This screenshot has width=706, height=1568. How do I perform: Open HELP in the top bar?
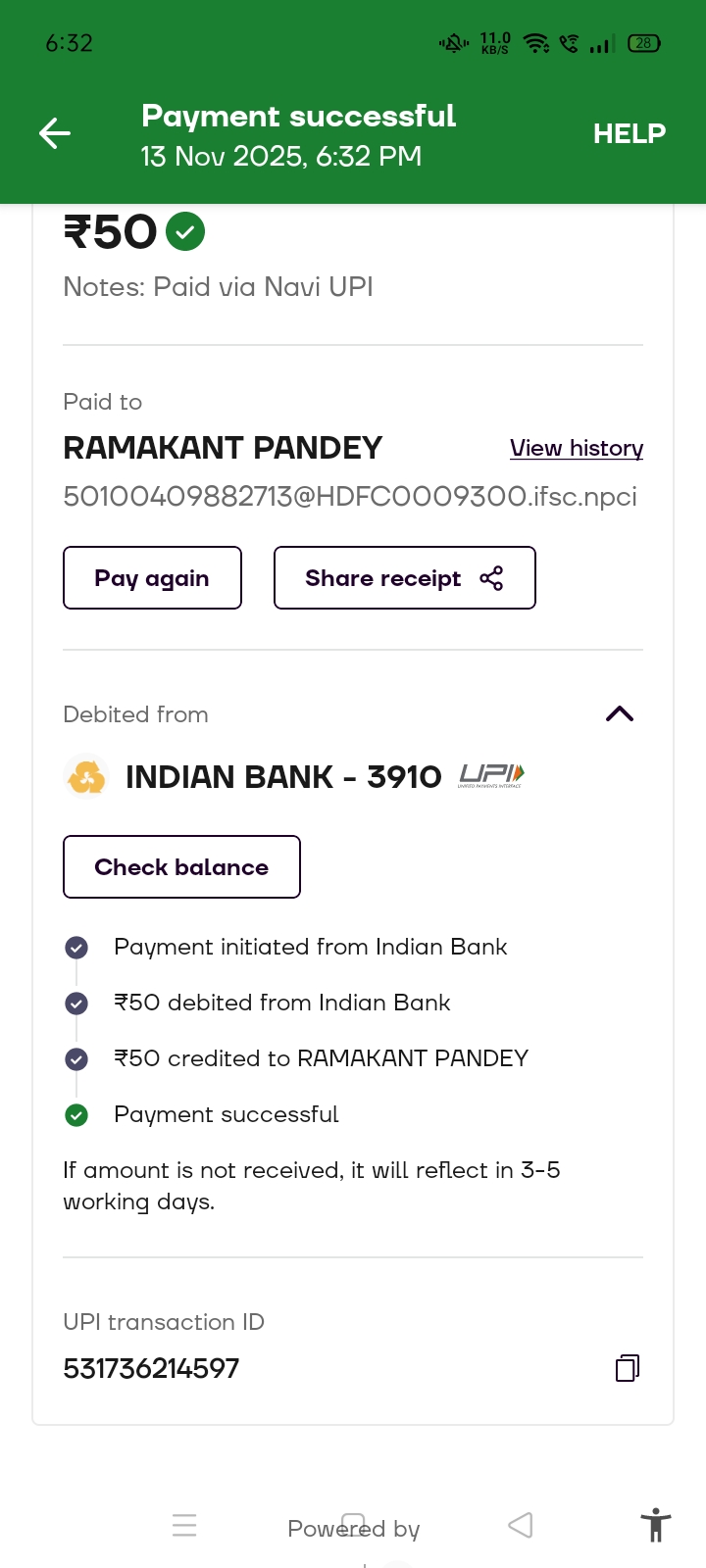click(629, 133)
